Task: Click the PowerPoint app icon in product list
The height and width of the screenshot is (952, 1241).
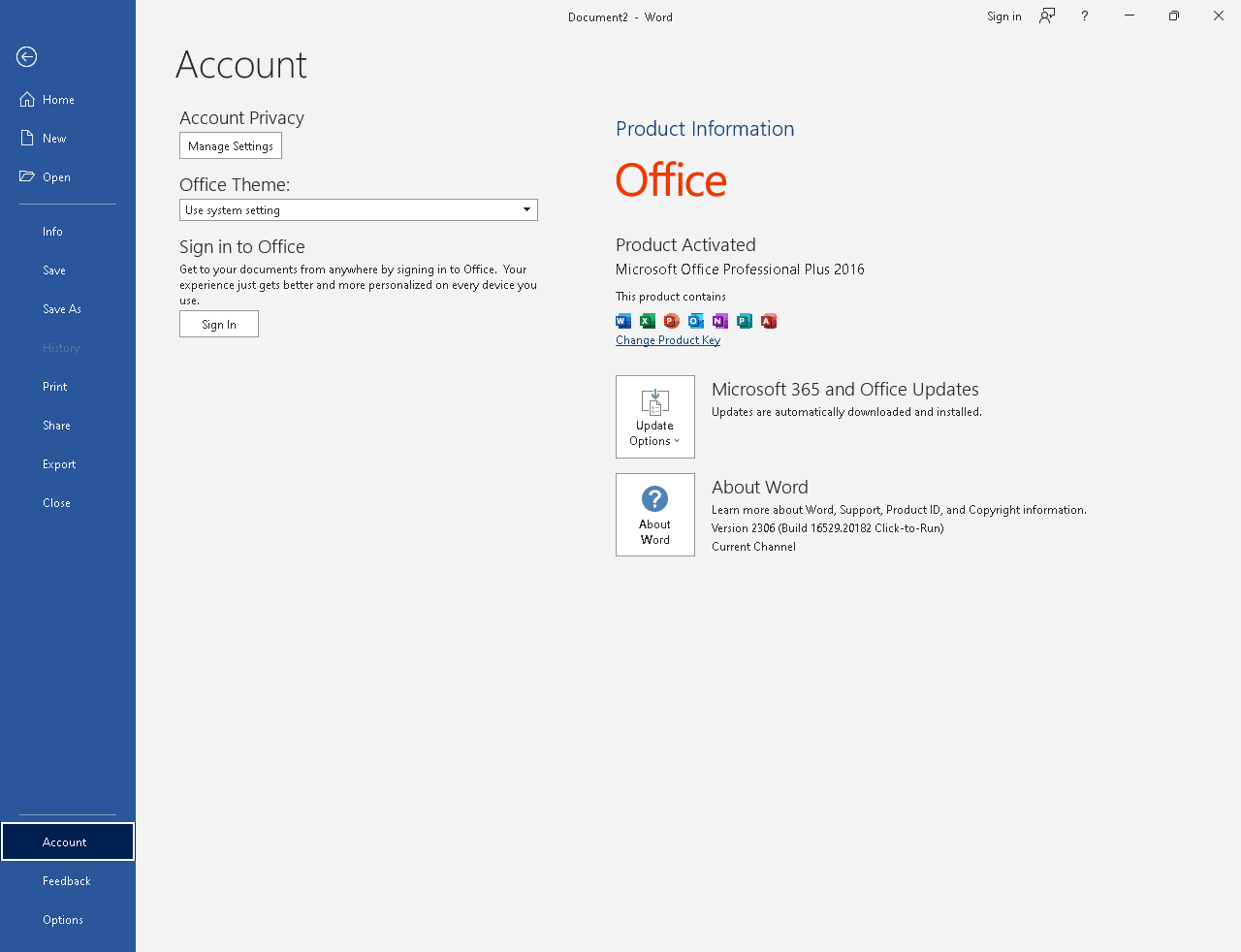Action: (672, 321)
